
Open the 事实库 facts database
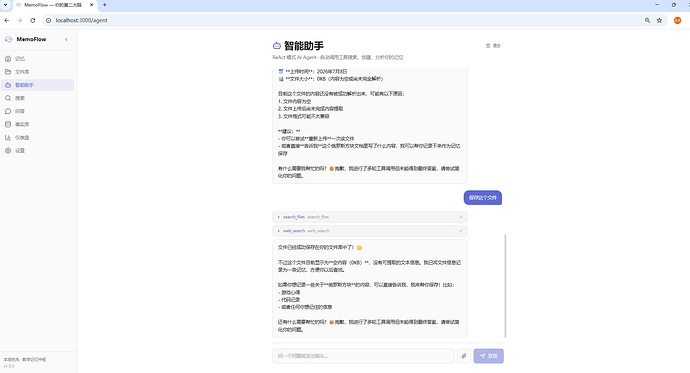click(37, 124)
